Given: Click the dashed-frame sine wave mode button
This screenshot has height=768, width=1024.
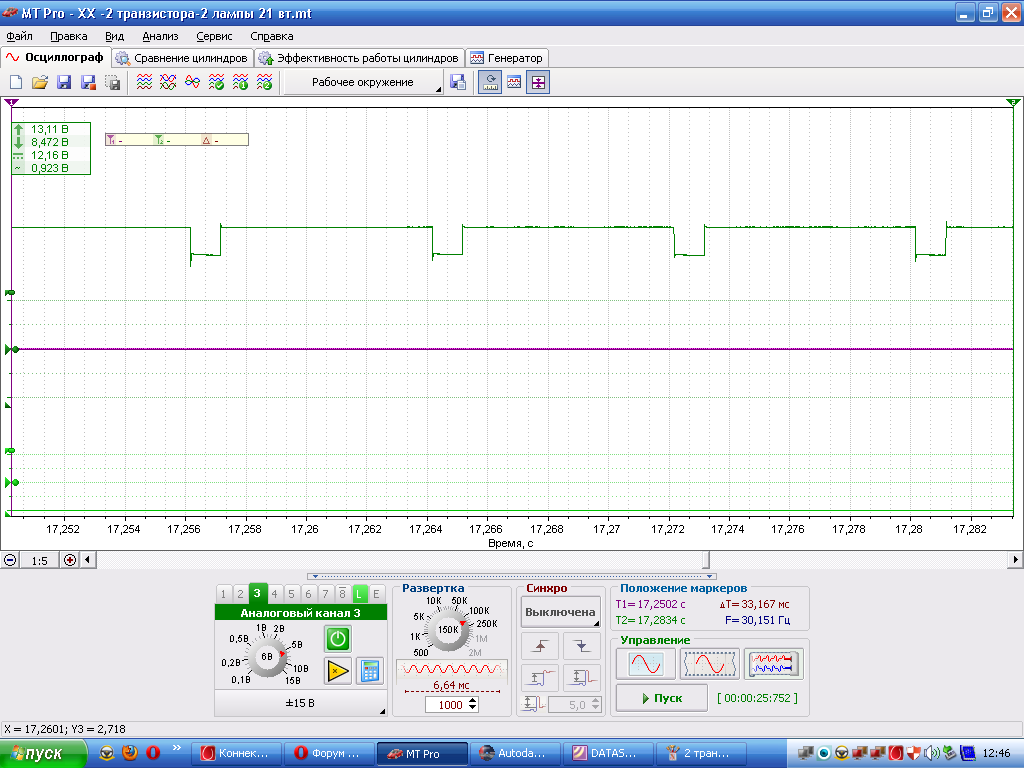Looking at the screenshot, I should coord(709,664).
